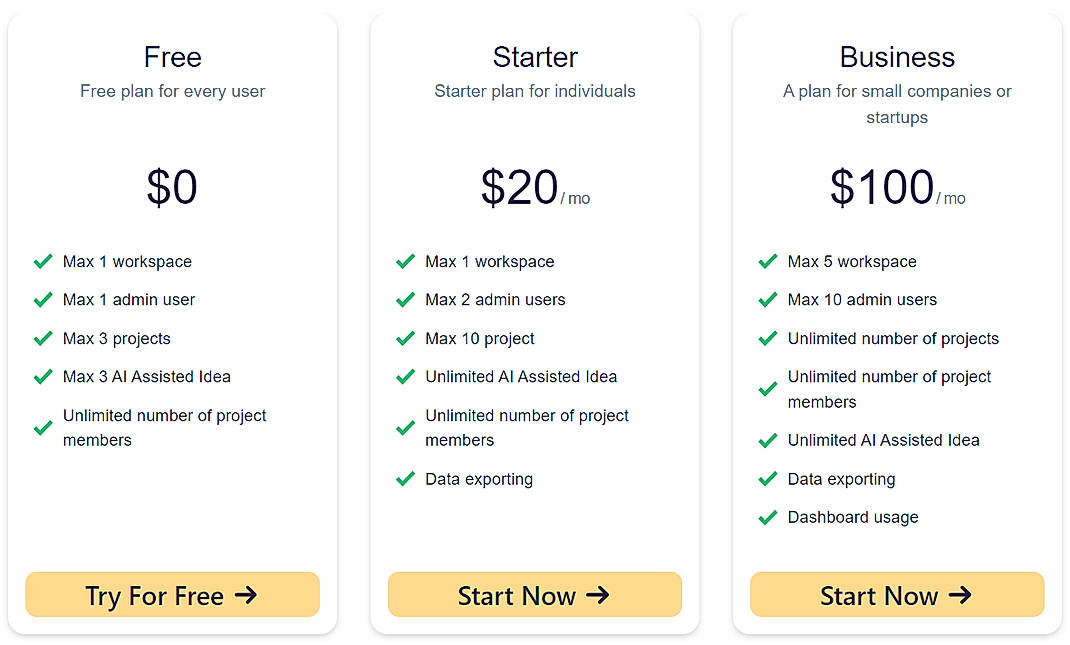The height and width of the screenshot is (645, 1070).
Task: Click the checkmark beside "Max 3 AI Assisted Idea"
Action: 43,377
